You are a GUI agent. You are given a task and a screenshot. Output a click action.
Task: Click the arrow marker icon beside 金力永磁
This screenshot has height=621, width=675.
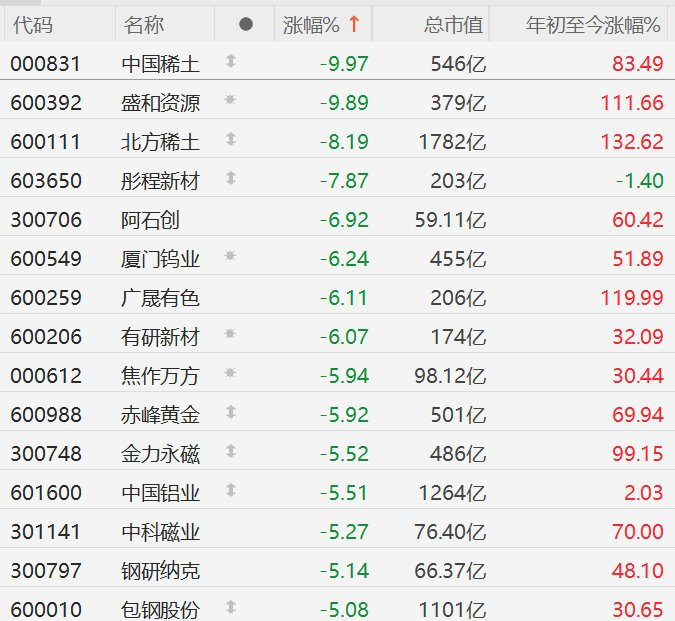[x=231, y=451]
